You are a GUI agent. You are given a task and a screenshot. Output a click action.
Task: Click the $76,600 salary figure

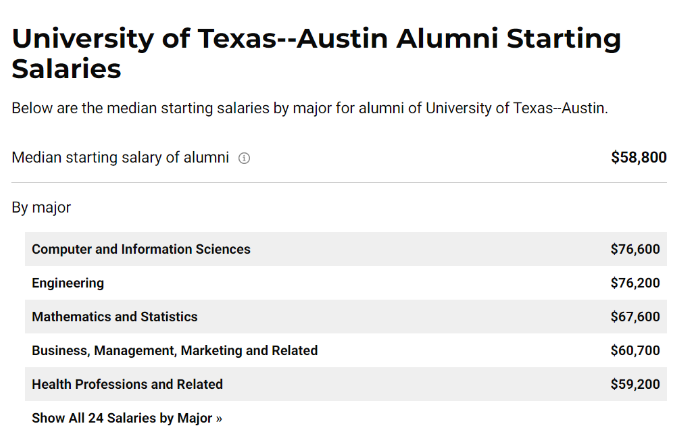[635, 249]
